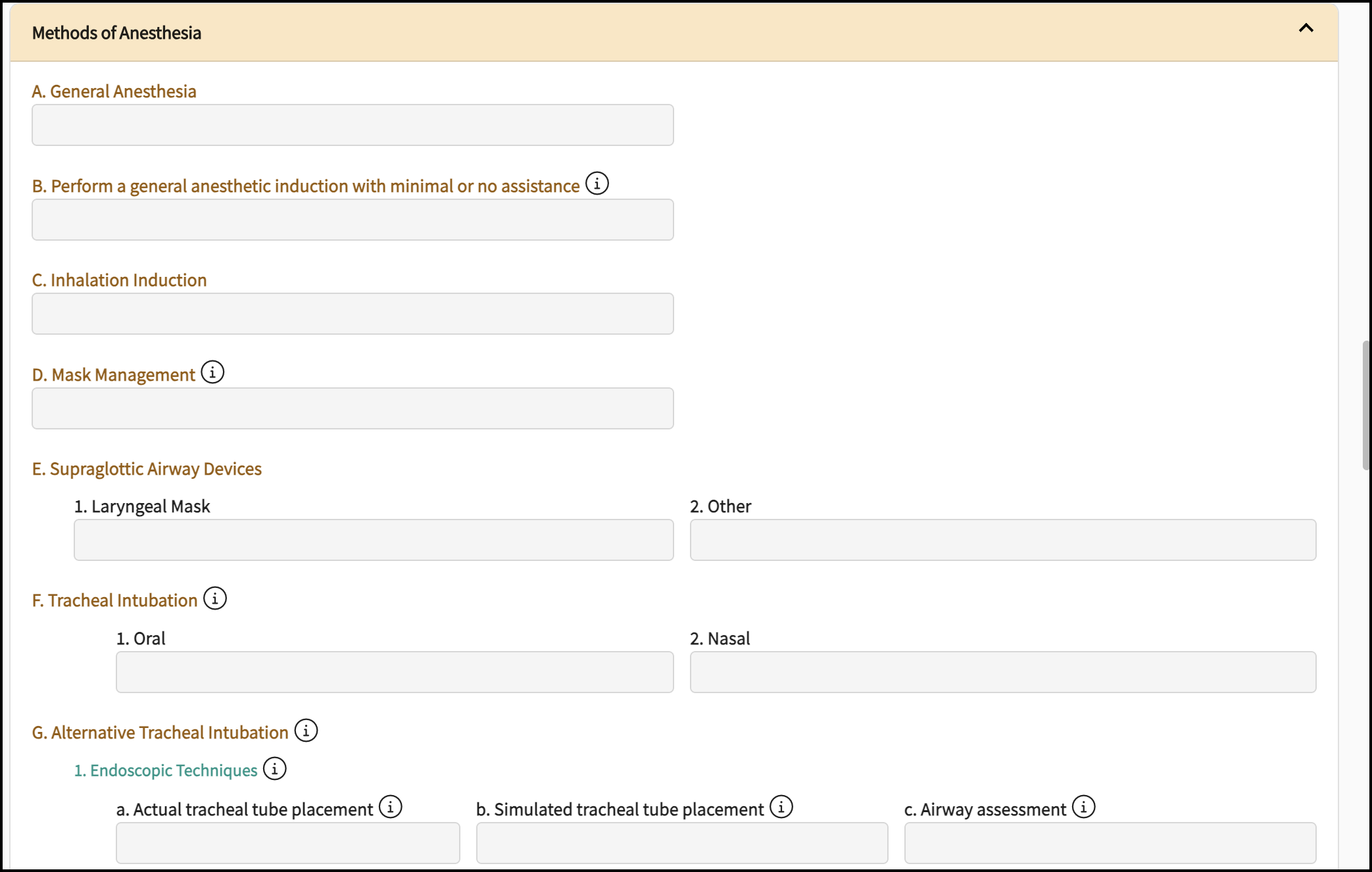Screen dimensions: 1372x872
Task: Show the Airway assessment info icon
Action: (1083, 807)
